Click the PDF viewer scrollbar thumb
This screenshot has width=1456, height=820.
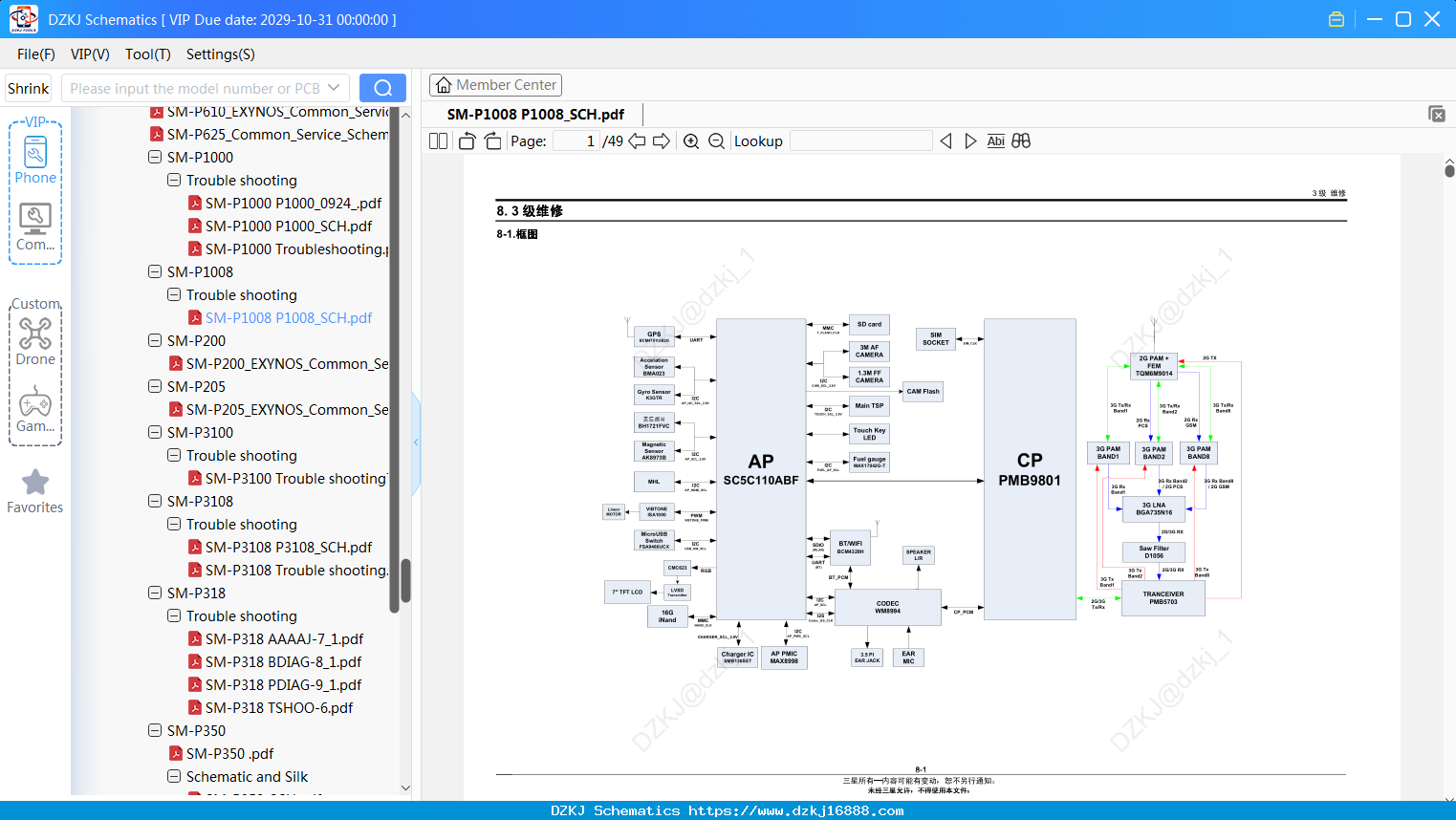(x=1449, y=171)
